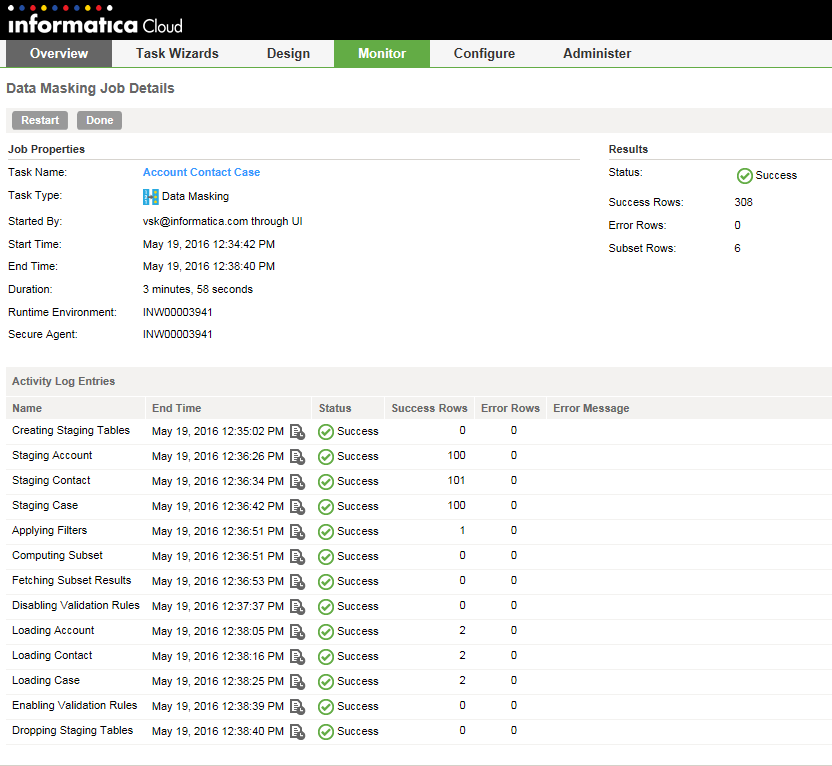The image size is (832, 766).
Task: Select the Creating Staging Tables entry name
Action: click(71, 431)
